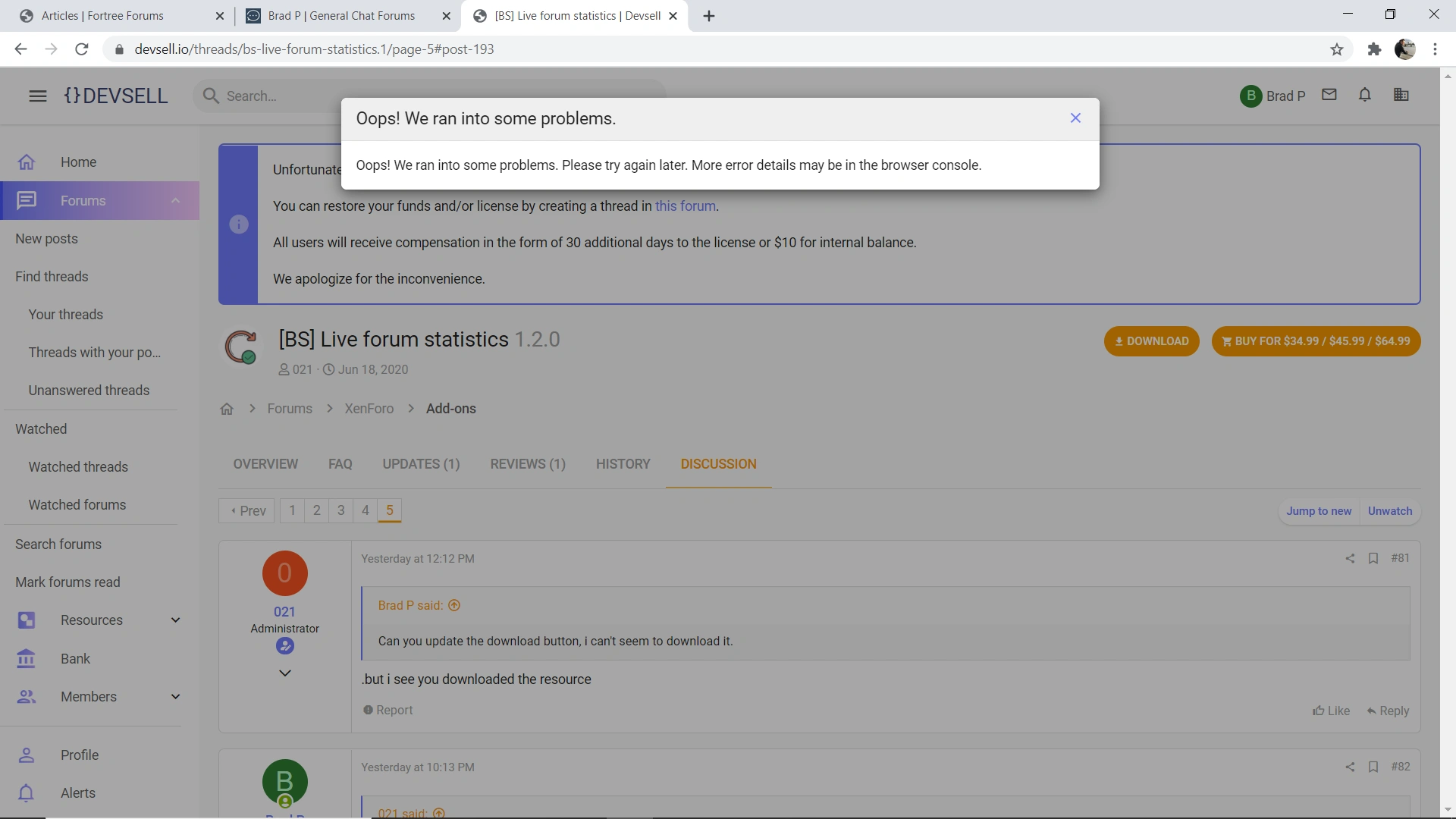Click the Download button
The width and height of the screenshot is (1456, 819).
pyautogui.click(x=1151, y=341)
